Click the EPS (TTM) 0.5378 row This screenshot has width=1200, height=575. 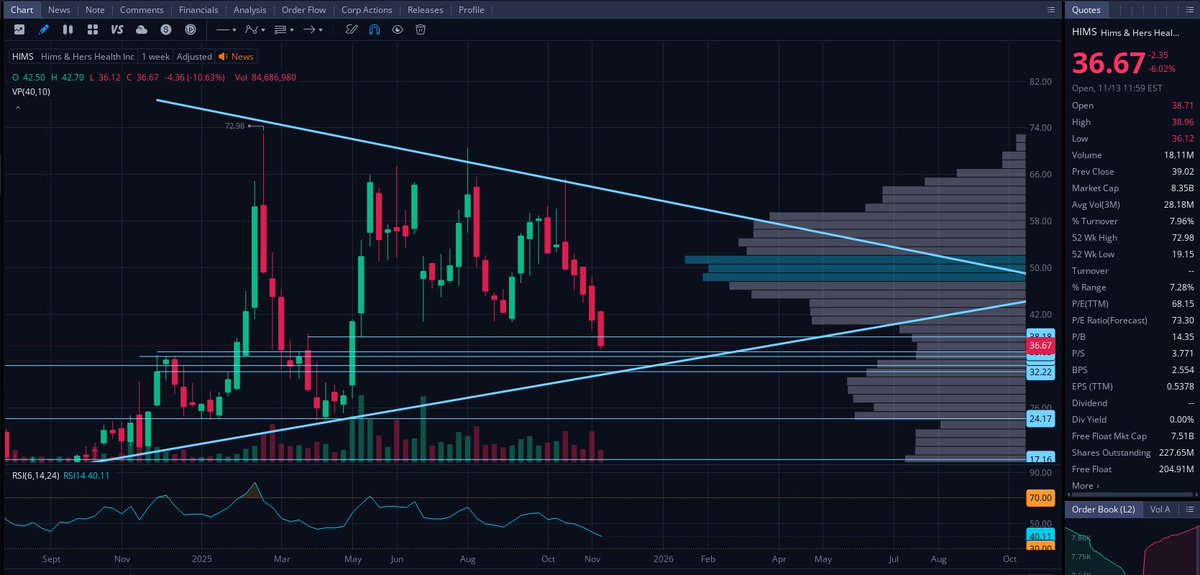click(x=1132, y=386)
